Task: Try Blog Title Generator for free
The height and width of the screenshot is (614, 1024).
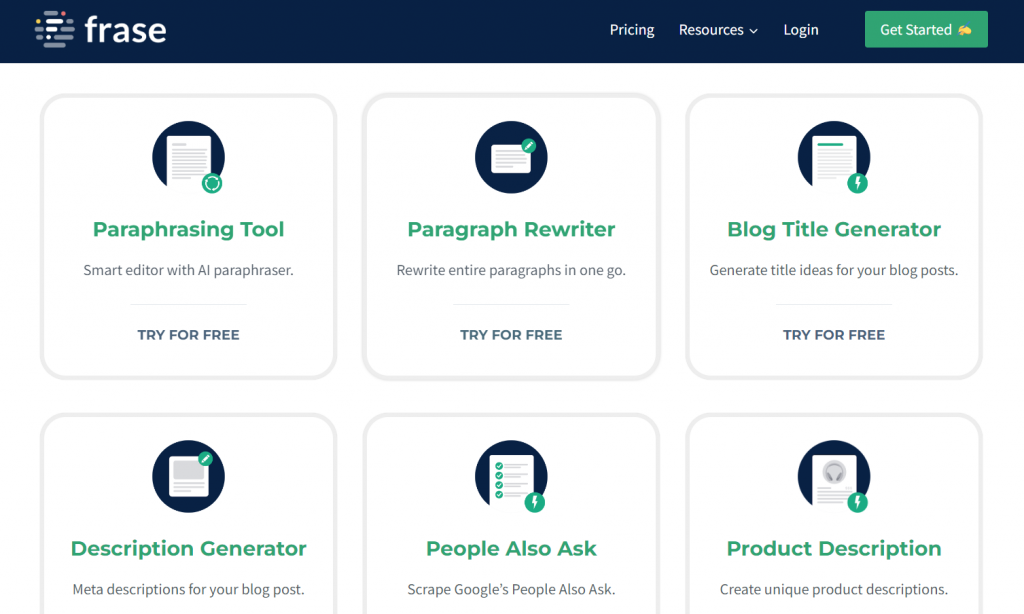Action: point(834,335)
